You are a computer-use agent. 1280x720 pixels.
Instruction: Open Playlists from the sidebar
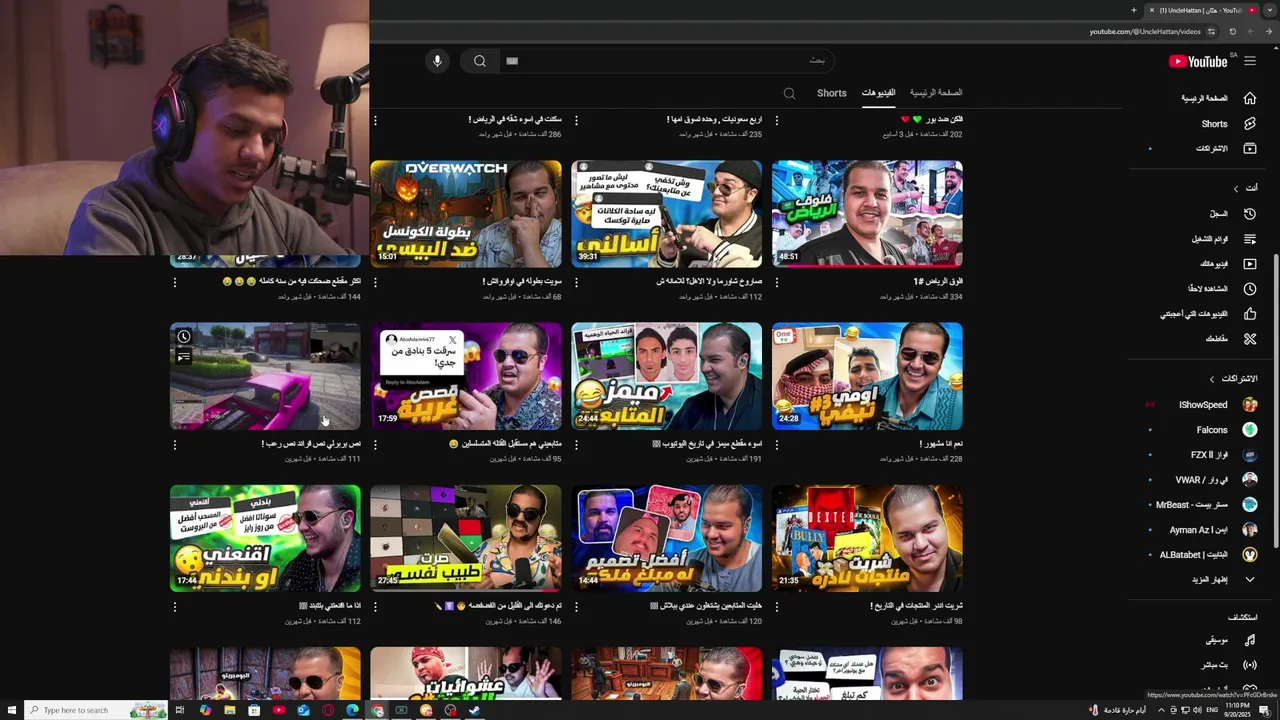pyautogui.click(x=1223, y=239)
